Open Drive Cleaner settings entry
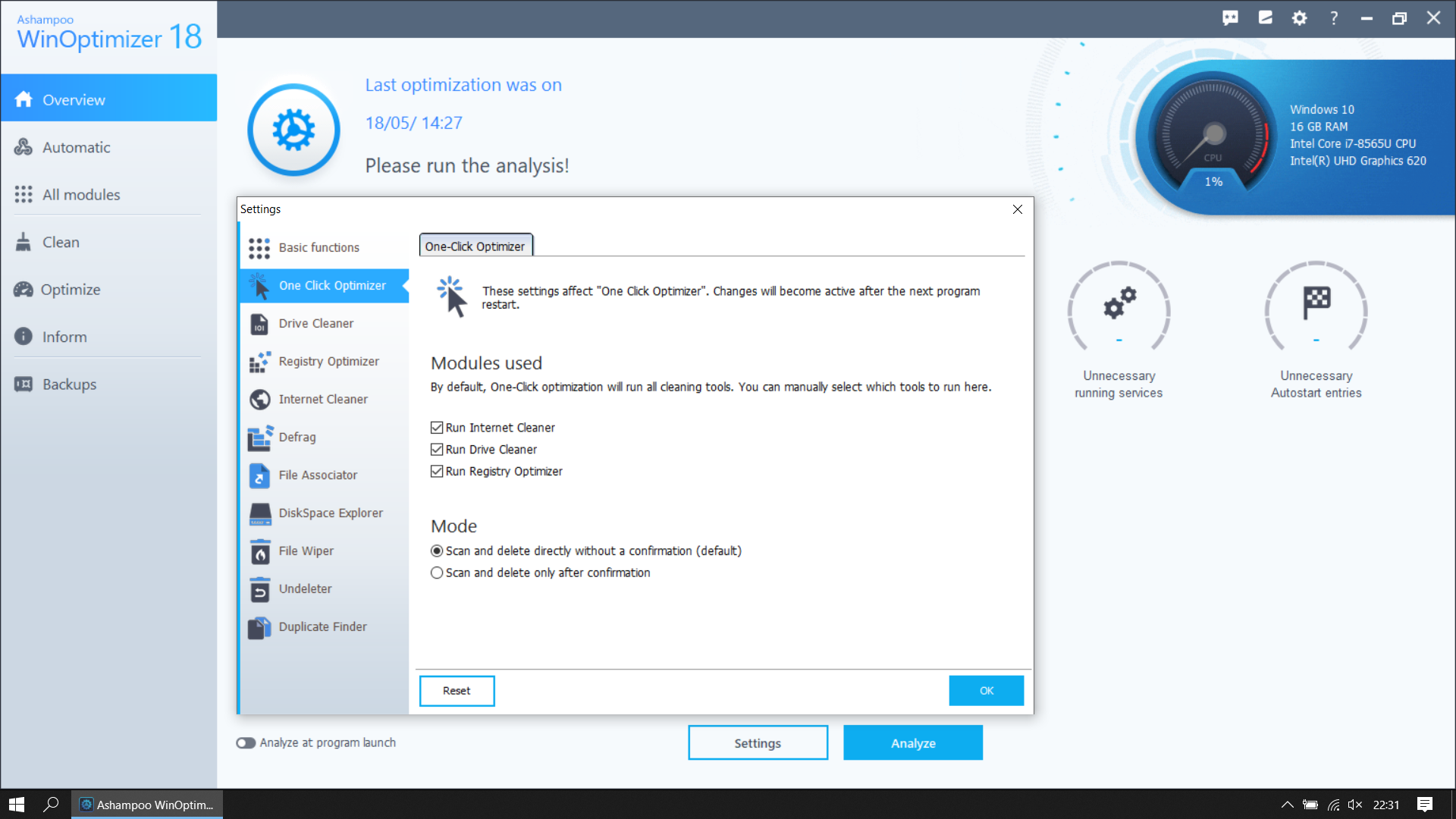 coord(325,323)
